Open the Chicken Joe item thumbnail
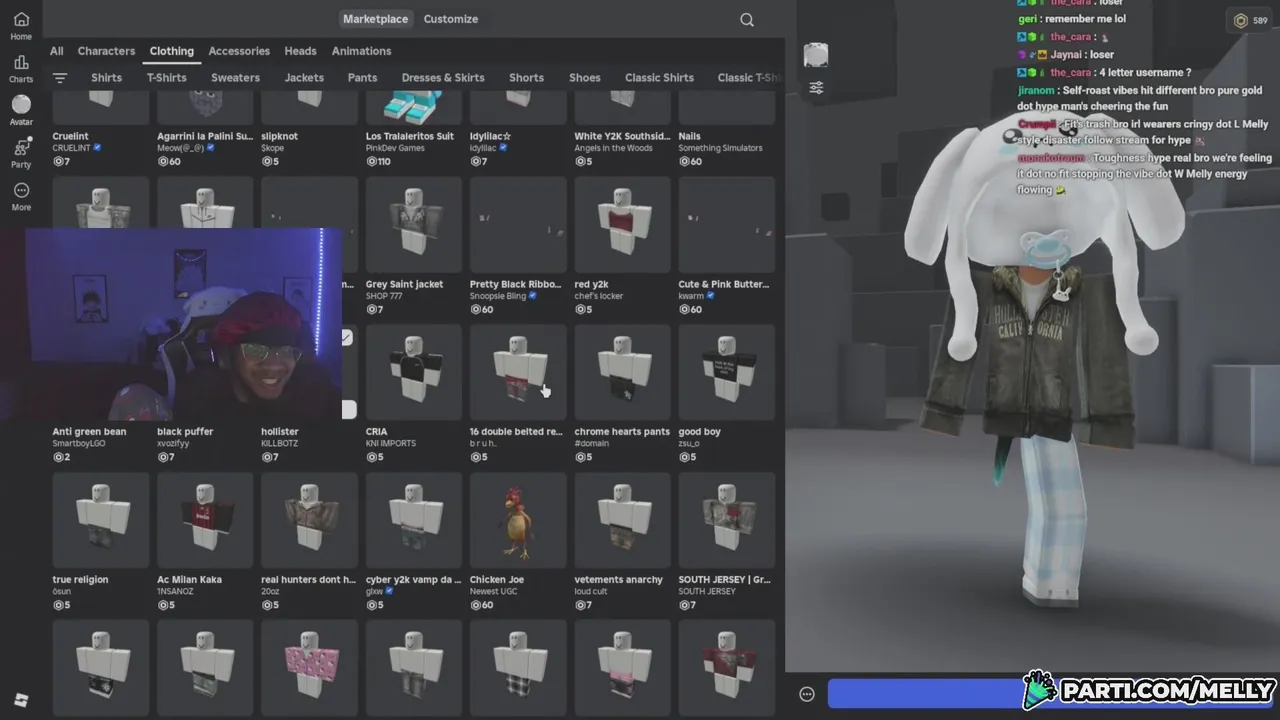The image size is (1280, 720). pos(518,520)
